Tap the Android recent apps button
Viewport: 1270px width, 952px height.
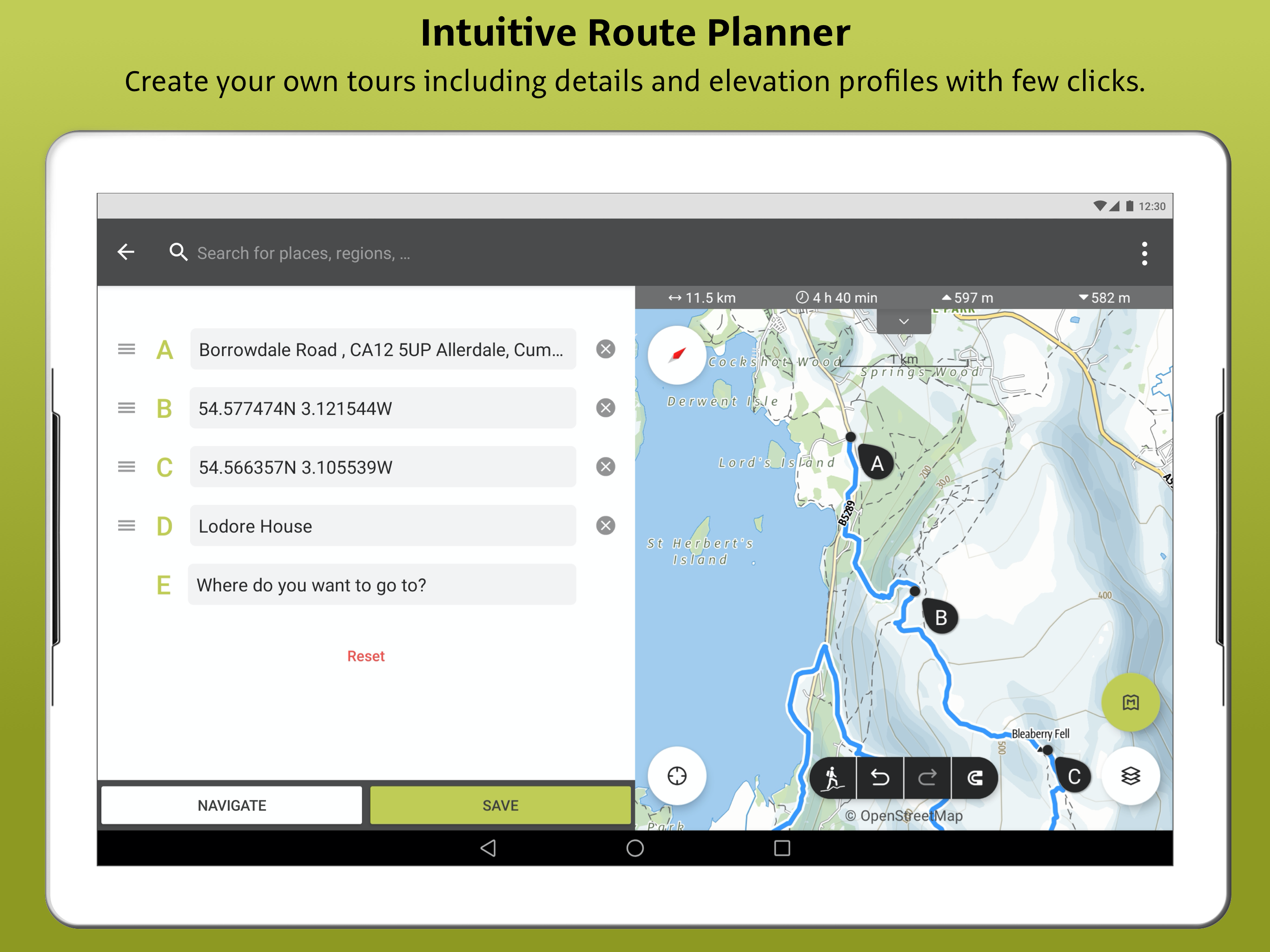(782, 848)
